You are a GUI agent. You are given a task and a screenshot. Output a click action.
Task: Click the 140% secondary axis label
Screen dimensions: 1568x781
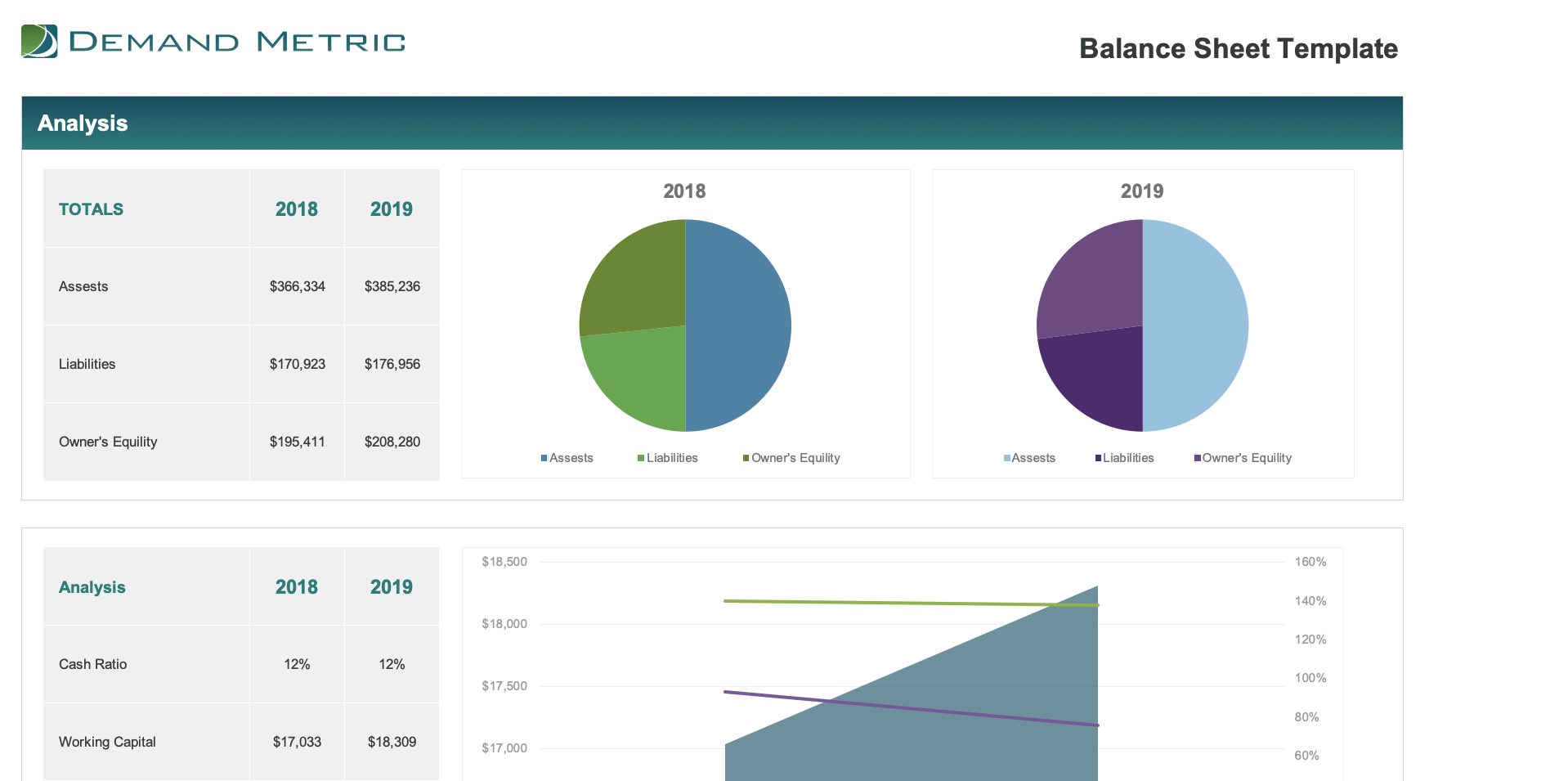(1310, 601)
